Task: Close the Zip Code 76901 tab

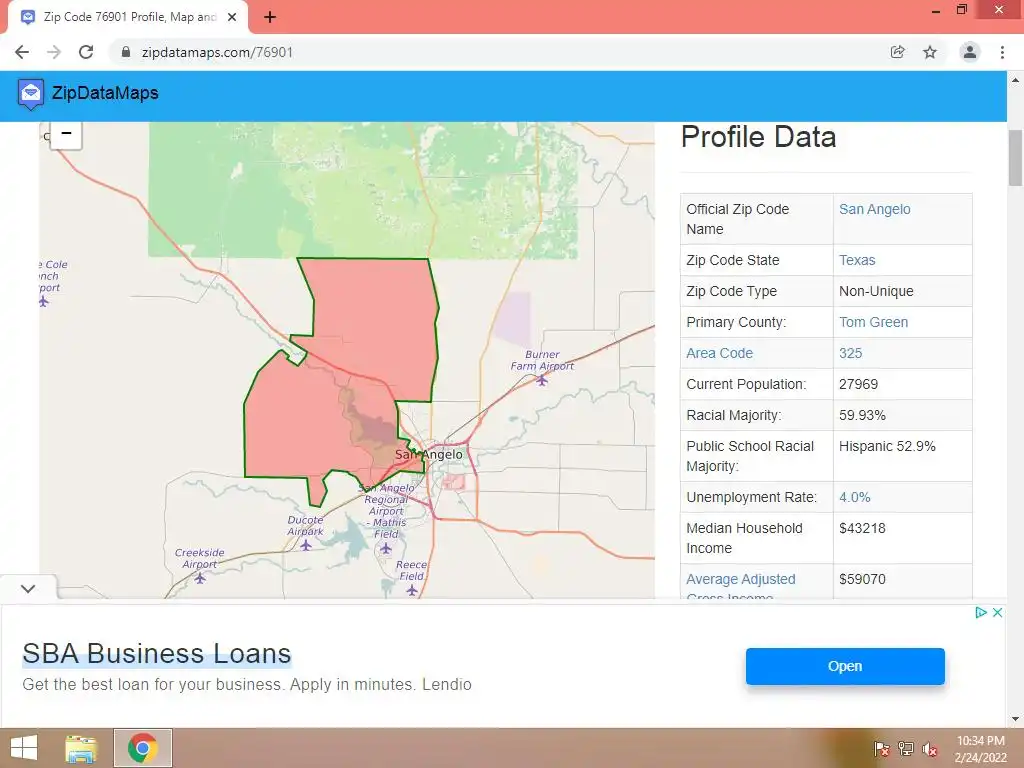Action: (232, 17)
